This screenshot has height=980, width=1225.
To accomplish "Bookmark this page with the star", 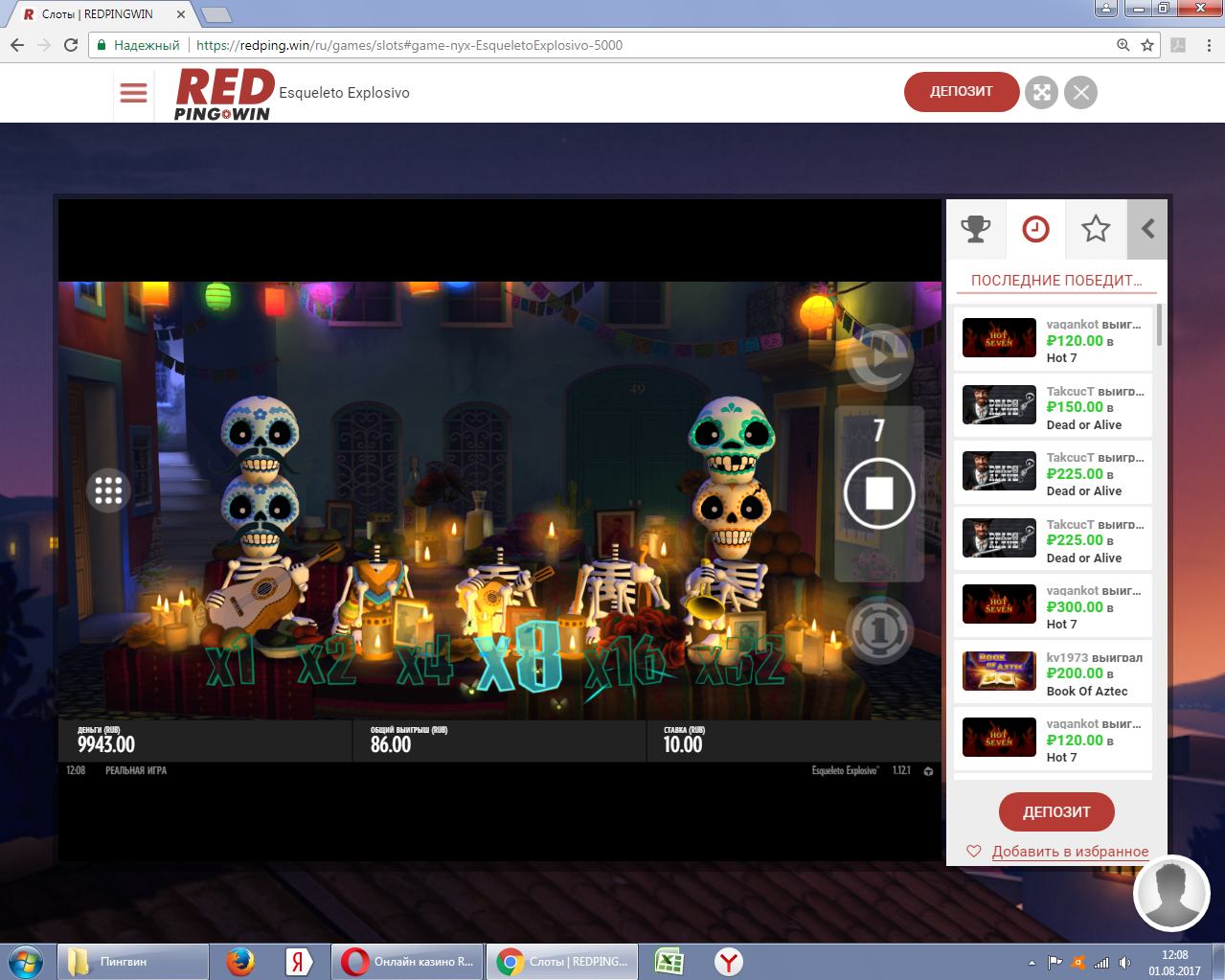I will click(x=1147, y=45).
